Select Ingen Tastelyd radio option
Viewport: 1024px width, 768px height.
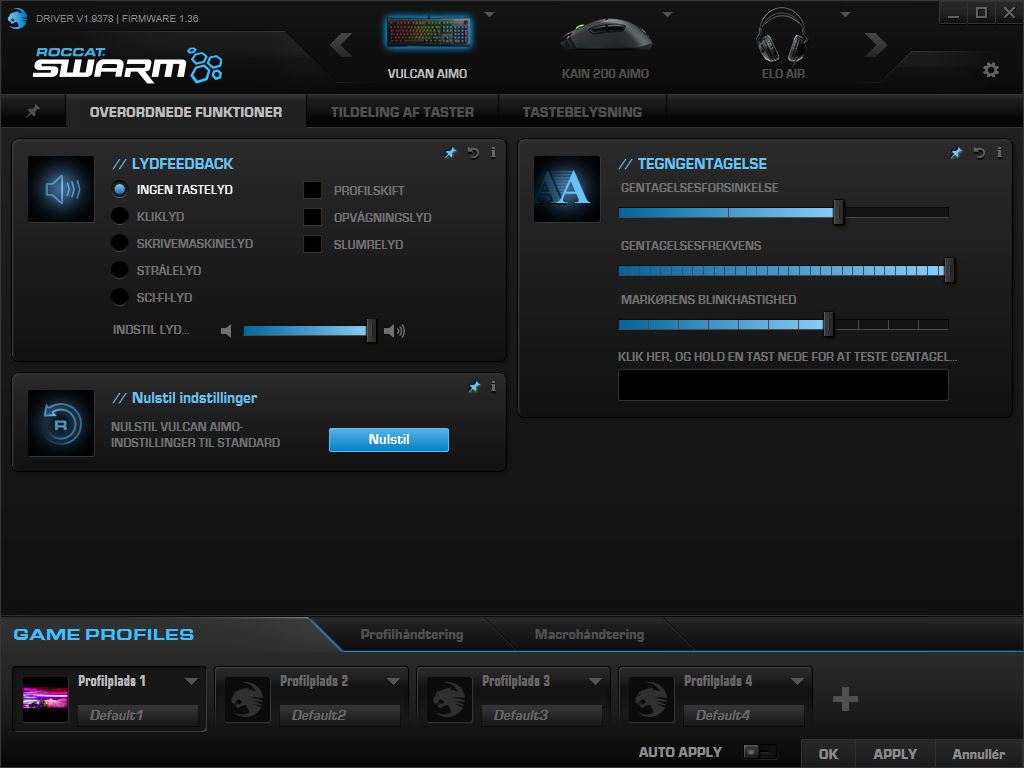click(120, 189)
